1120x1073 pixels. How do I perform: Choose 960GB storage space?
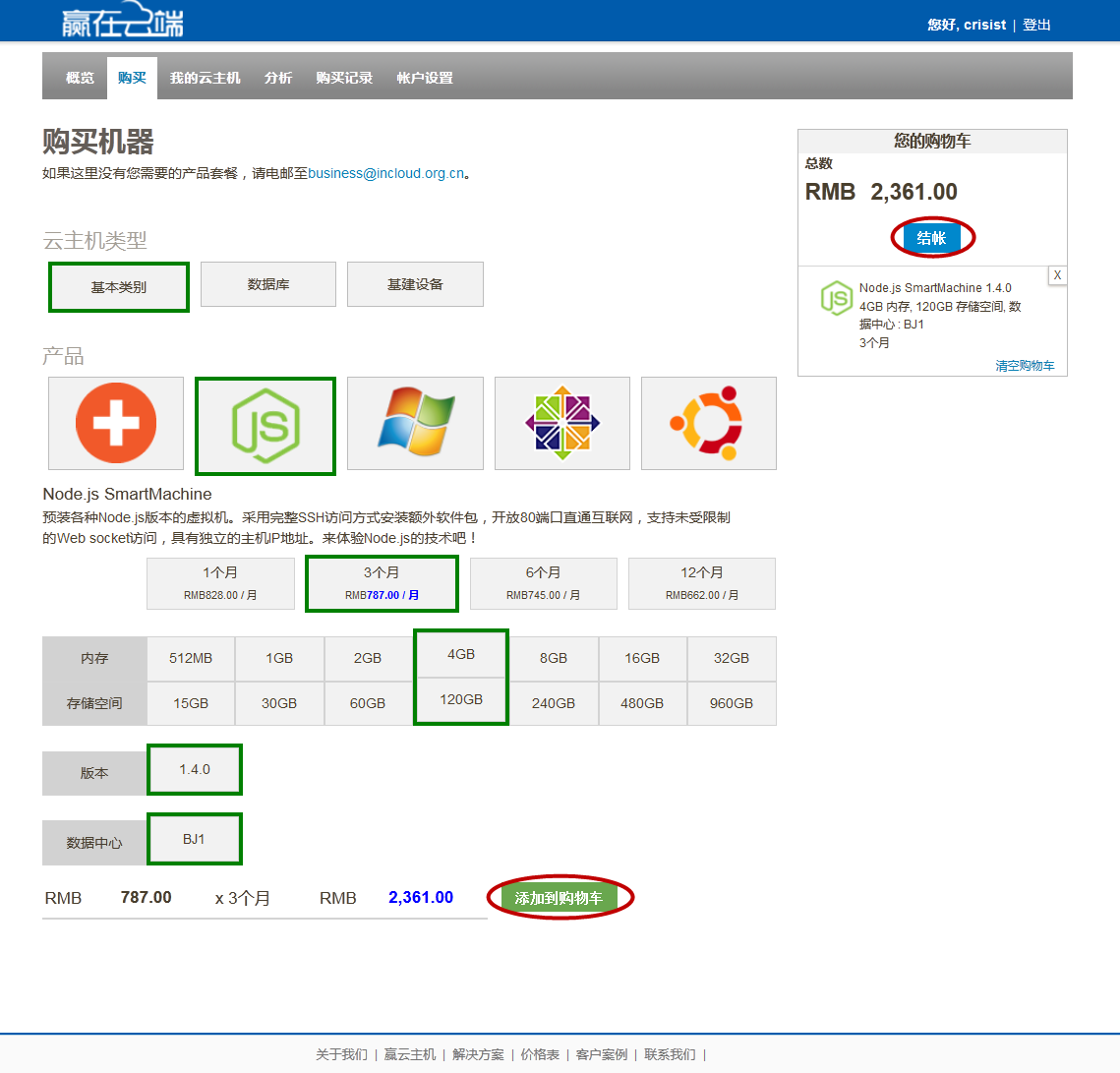point(732,703)
